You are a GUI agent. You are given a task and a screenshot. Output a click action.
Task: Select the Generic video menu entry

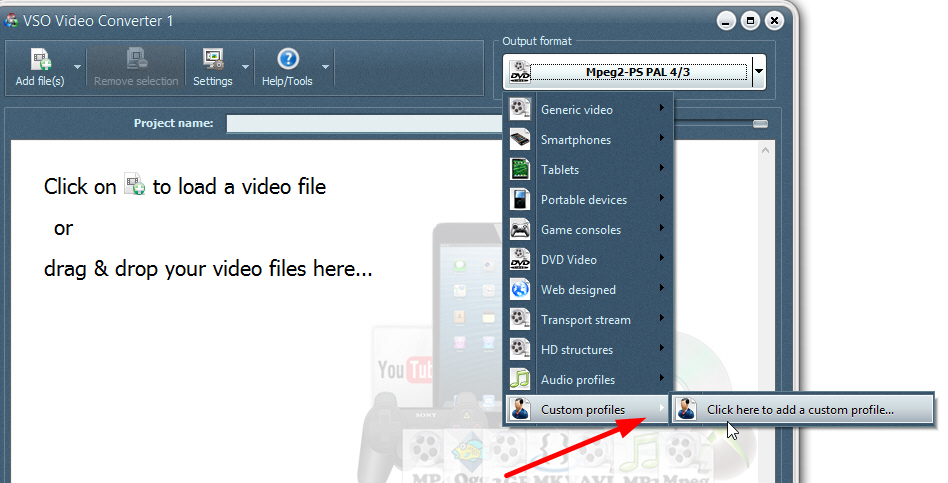588,109
